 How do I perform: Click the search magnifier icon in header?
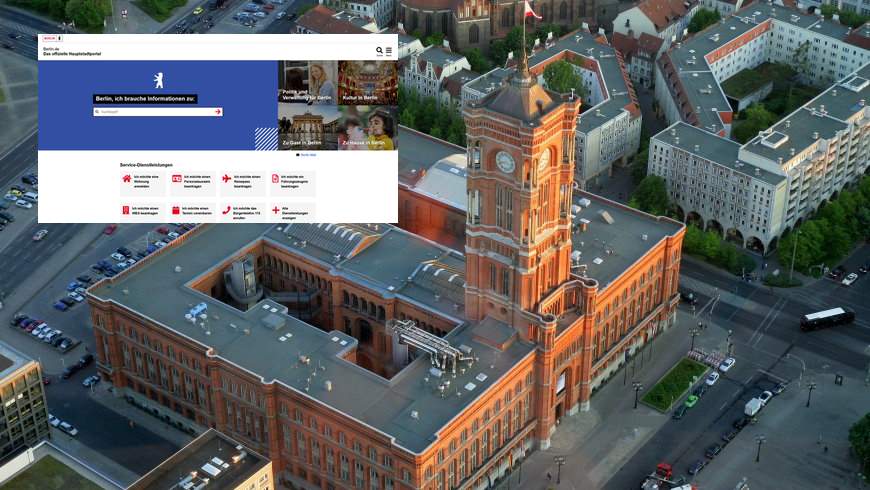379,50
